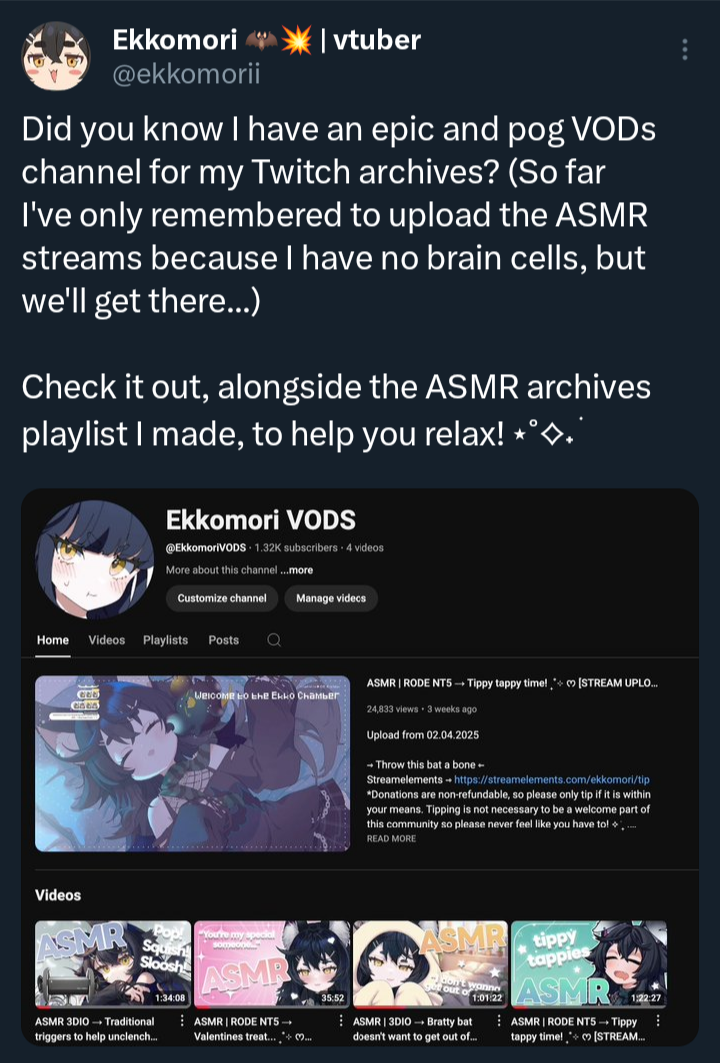Screen dimensions: 720x1063
Task: Play the featured Echo Chamber video thumbnail
Action: point(193,763)
